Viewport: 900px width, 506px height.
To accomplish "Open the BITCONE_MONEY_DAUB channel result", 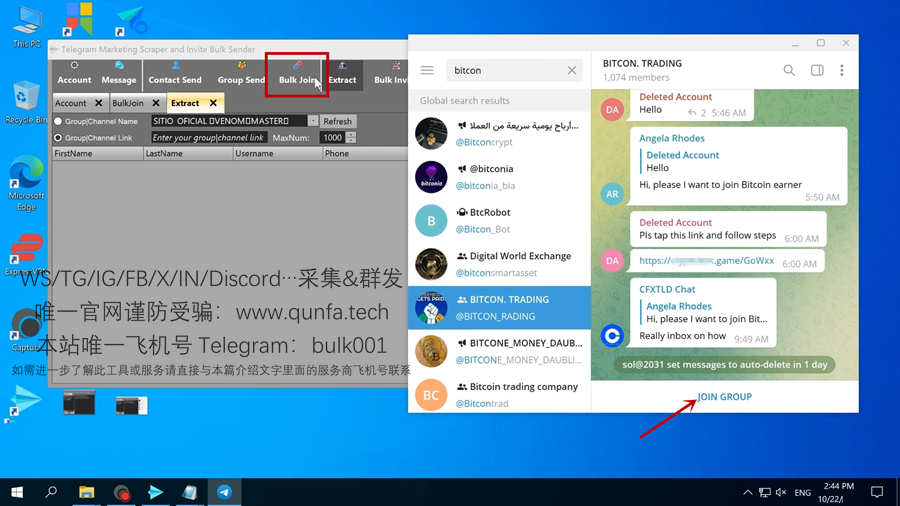I will [x=499, y=351].
